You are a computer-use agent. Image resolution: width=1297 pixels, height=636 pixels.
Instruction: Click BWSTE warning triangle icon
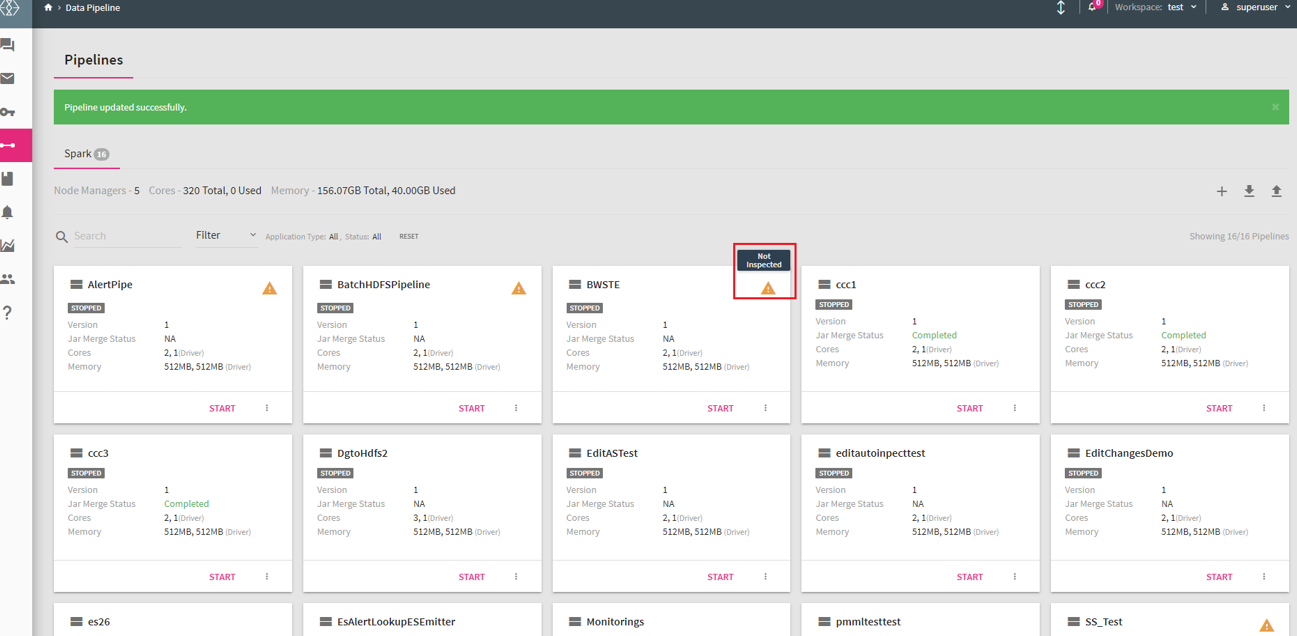[x=768, y=288]
